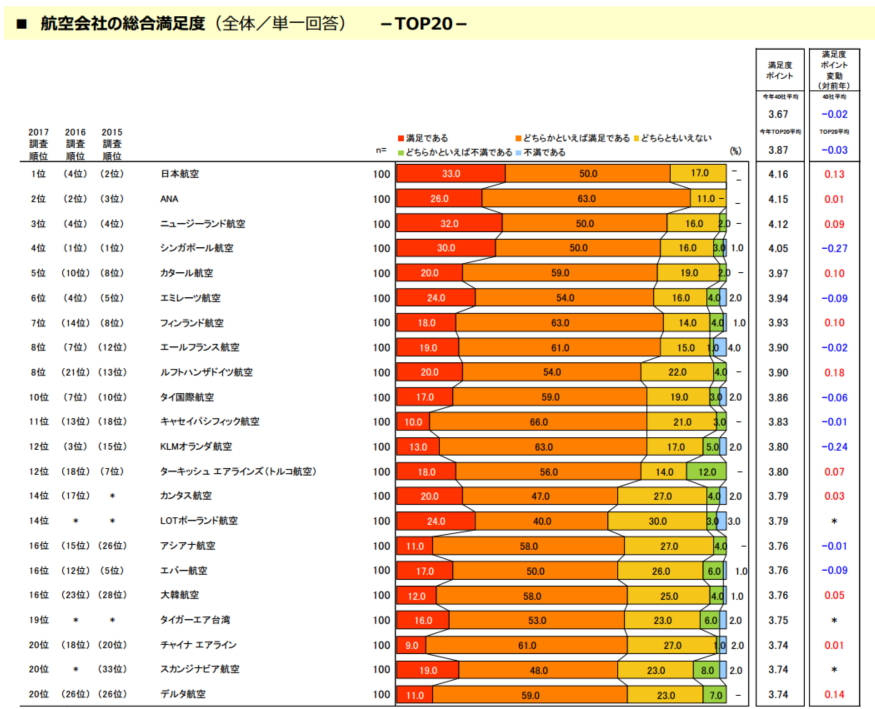Click the orange 66.0 bar segment

pyautogui.click(x=538, y=422)
